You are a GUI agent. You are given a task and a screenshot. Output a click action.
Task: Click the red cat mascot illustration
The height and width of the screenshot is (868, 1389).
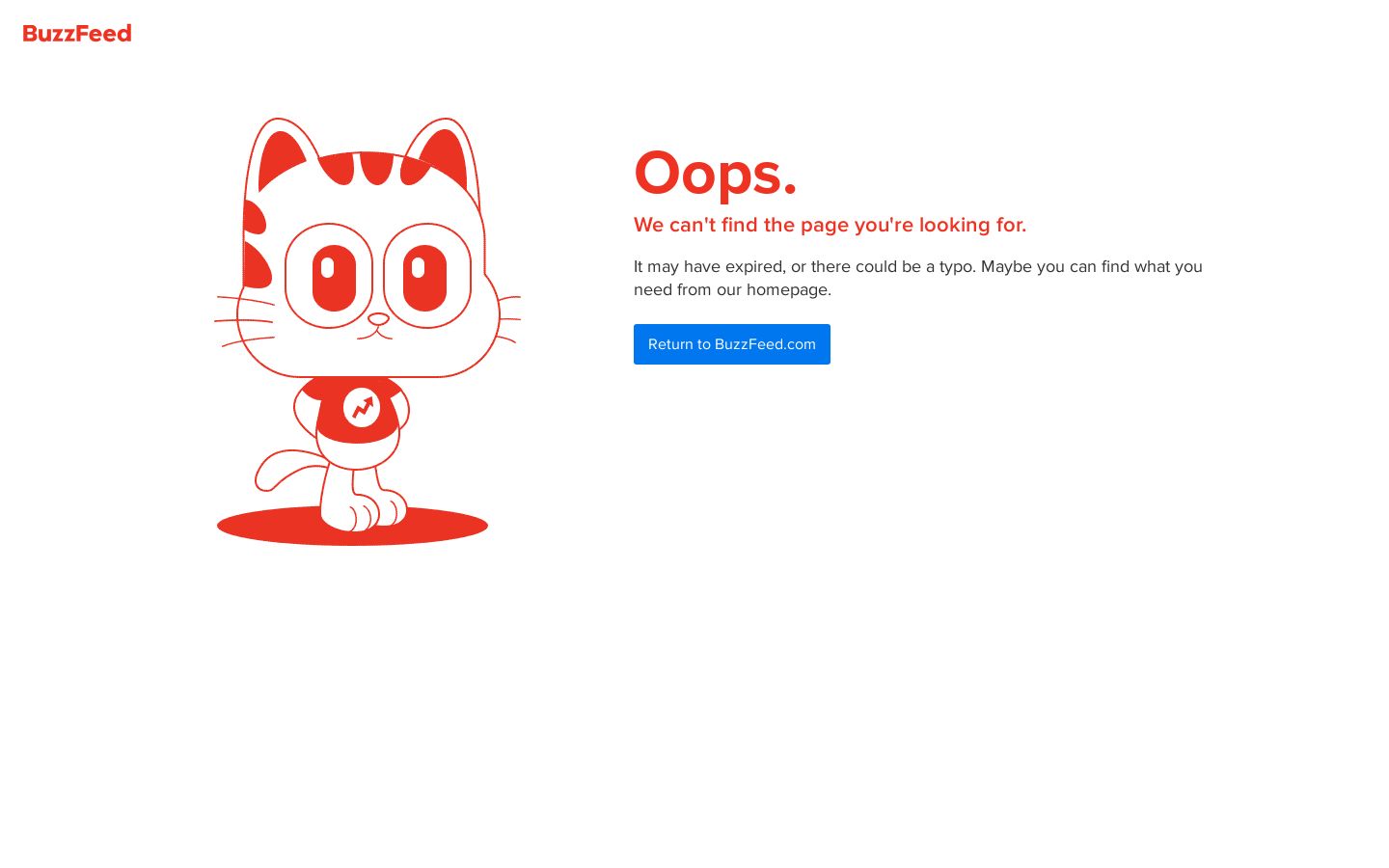click(x=368, y=331)
